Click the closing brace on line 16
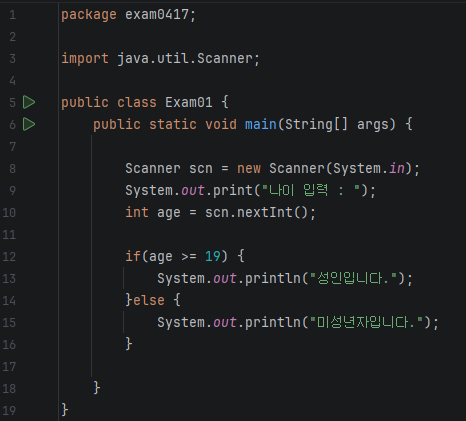Image resolution: width=466 pixels, height=421 pixels. click(x=129, y=344)
